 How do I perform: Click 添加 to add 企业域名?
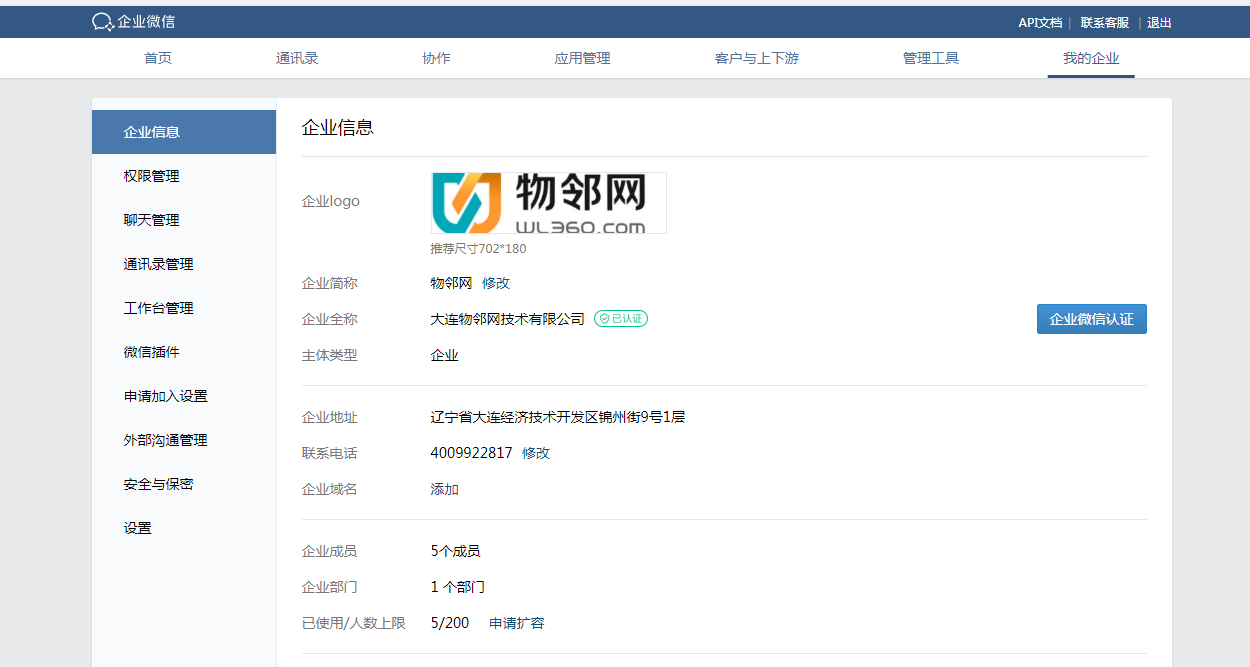pos(445,489)
